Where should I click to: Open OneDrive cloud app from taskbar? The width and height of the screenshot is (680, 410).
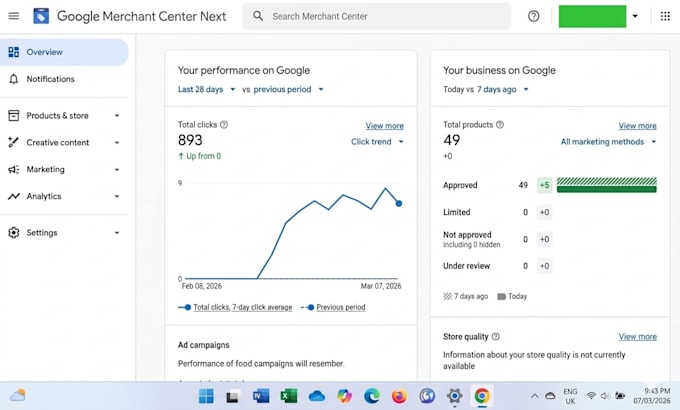point(317,396)
